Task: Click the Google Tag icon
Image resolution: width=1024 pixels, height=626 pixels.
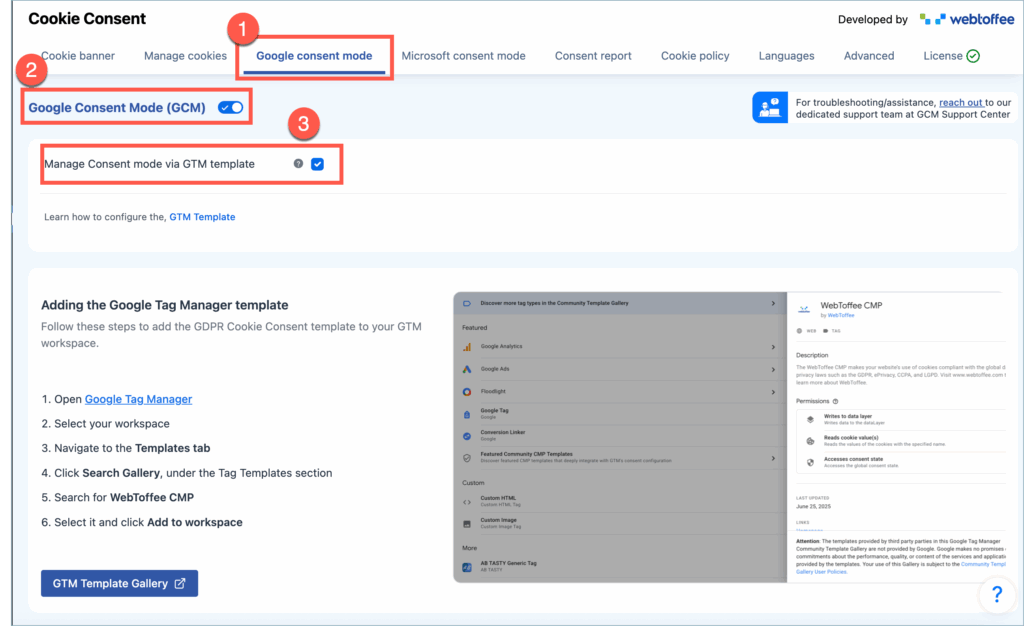Action: tap(467, 414)
